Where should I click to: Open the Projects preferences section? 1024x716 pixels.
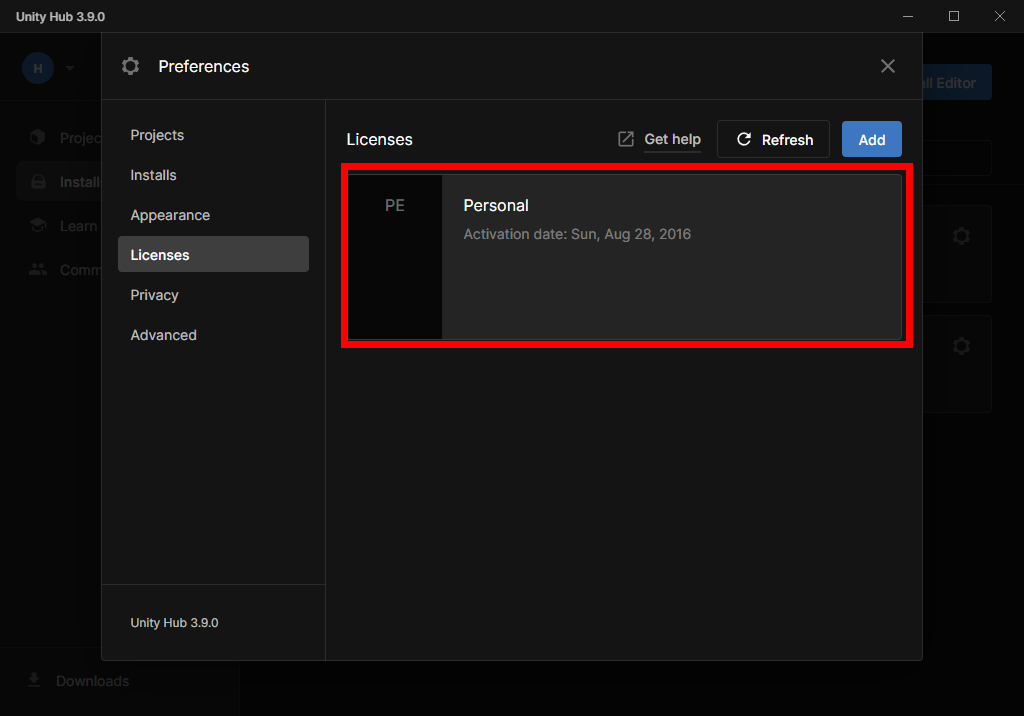click(x=213, y=135)
